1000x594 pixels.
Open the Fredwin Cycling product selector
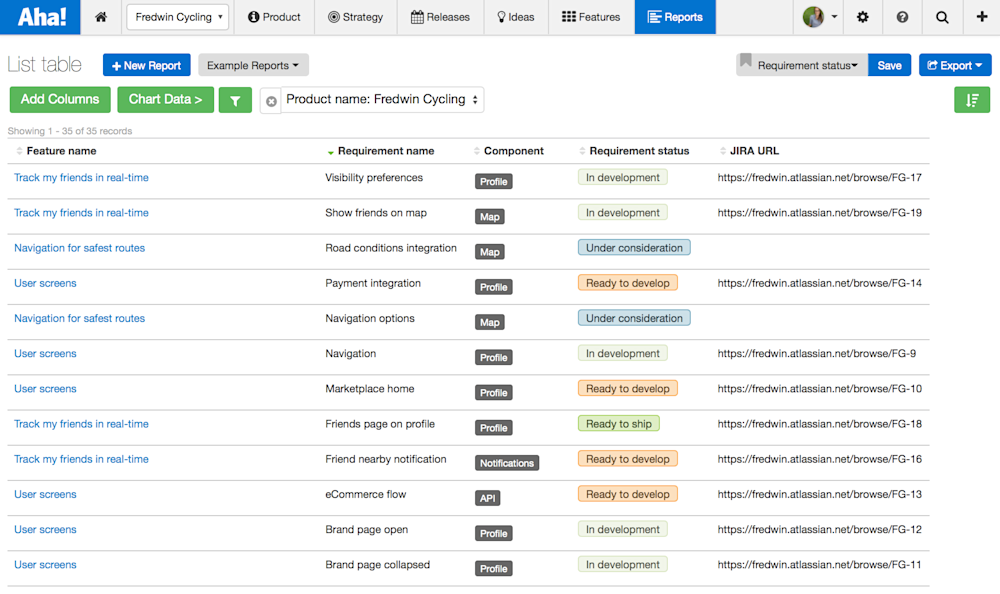177,17
